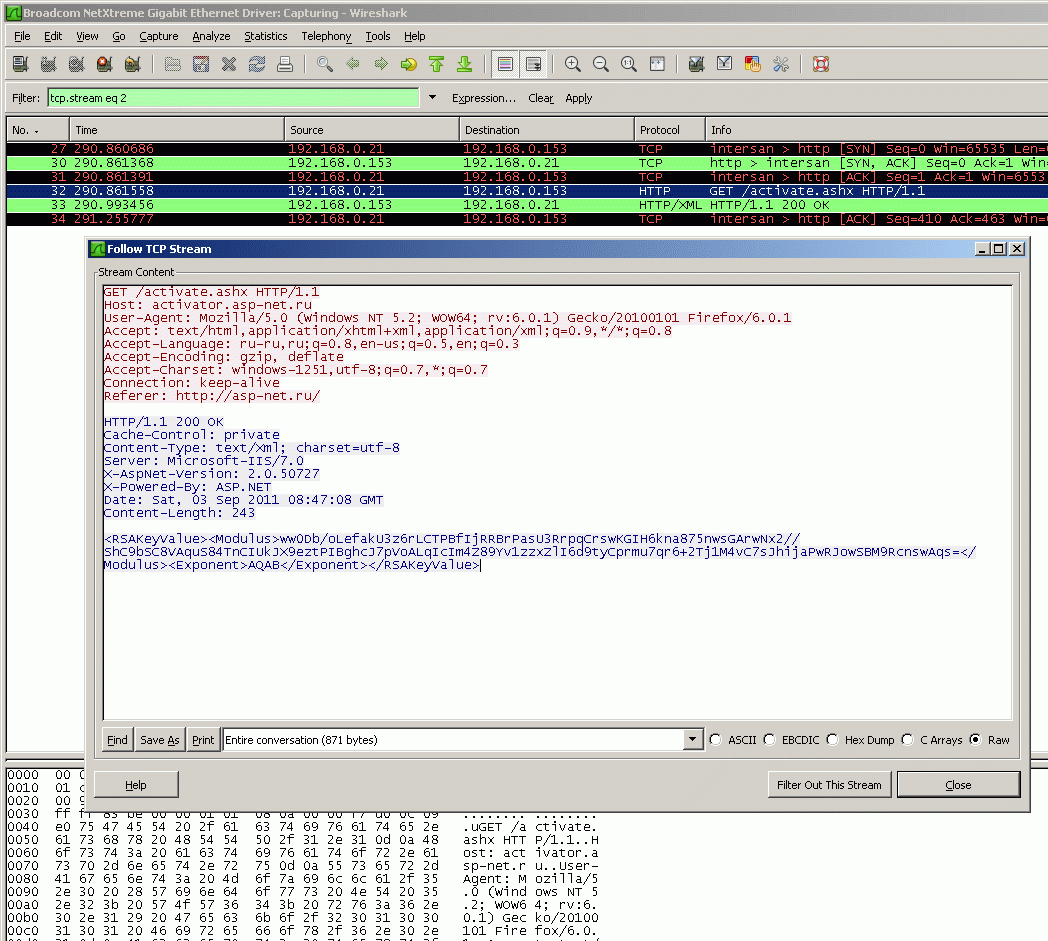Zoom out toolbar icon

(601, 64)
